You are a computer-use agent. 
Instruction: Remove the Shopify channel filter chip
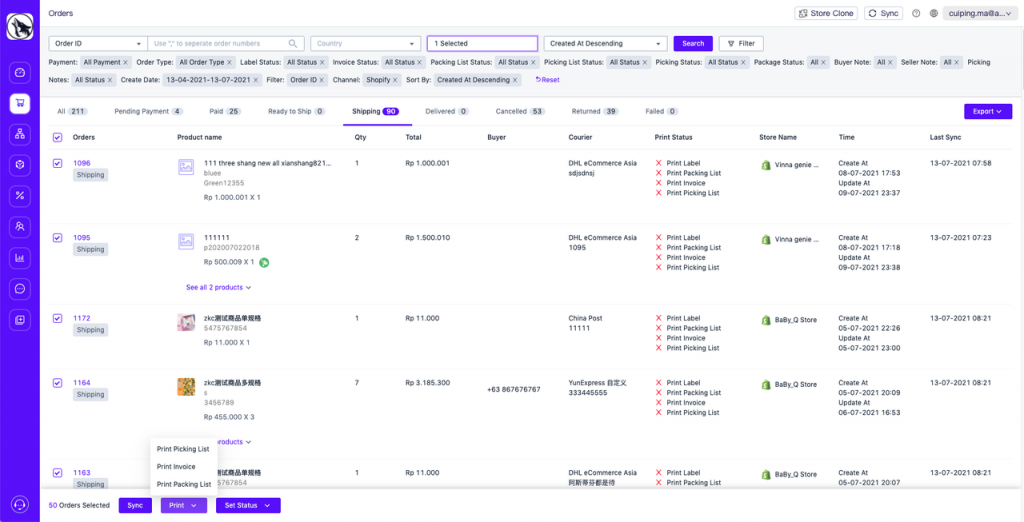click(395, 80)
